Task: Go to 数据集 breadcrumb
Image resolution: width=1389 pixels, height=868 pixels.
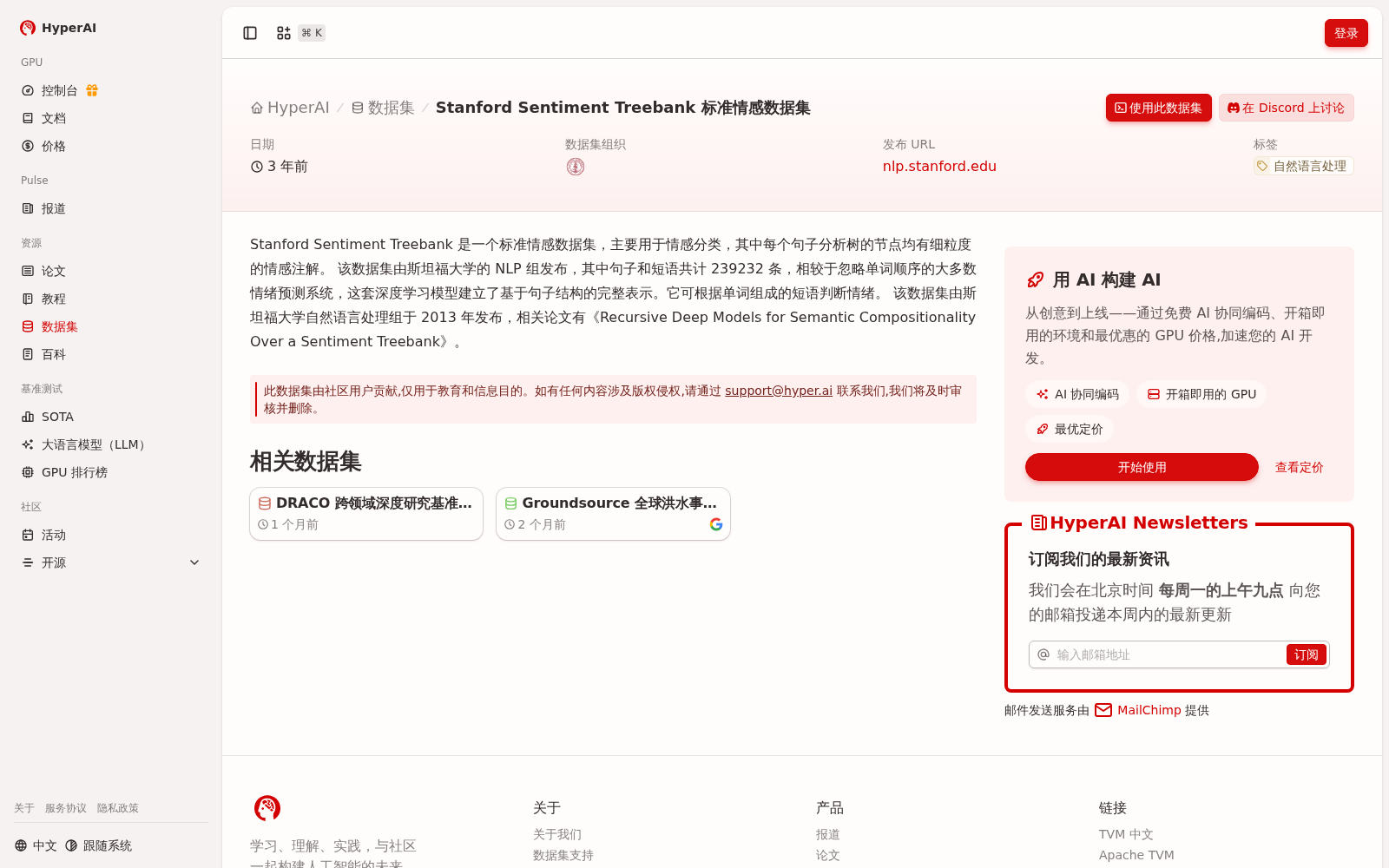Action: [x=383, y=108]
